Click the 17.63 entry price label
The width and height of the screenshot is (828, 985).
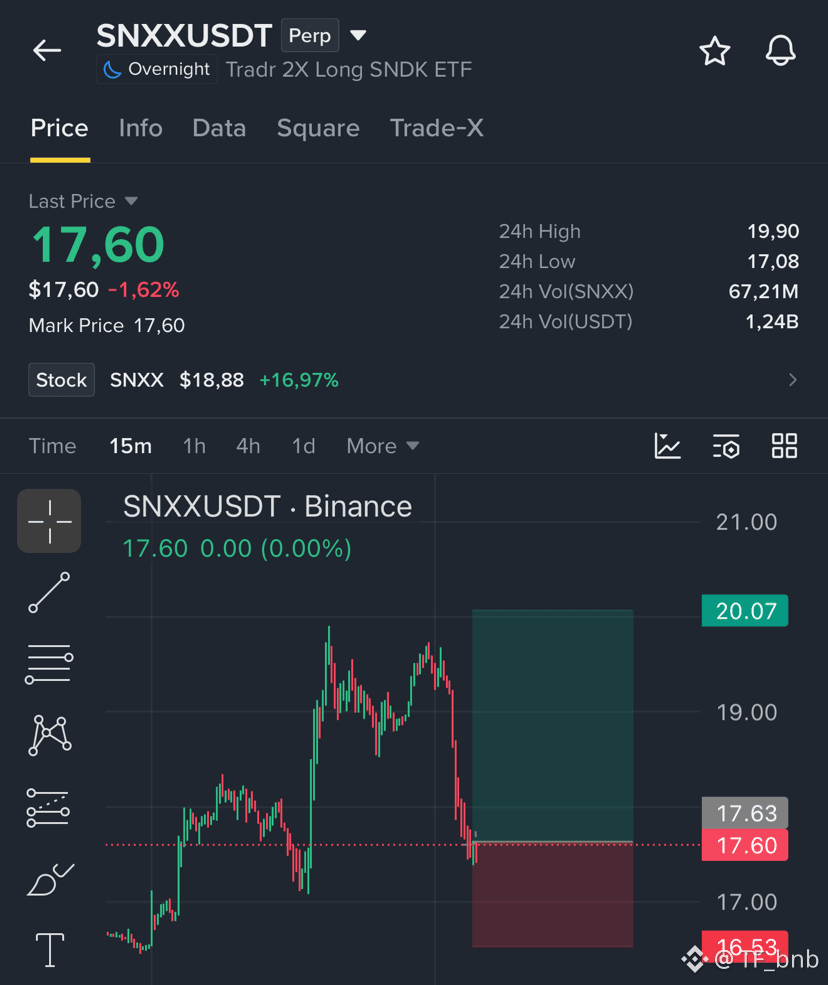(x=745, y=813)
